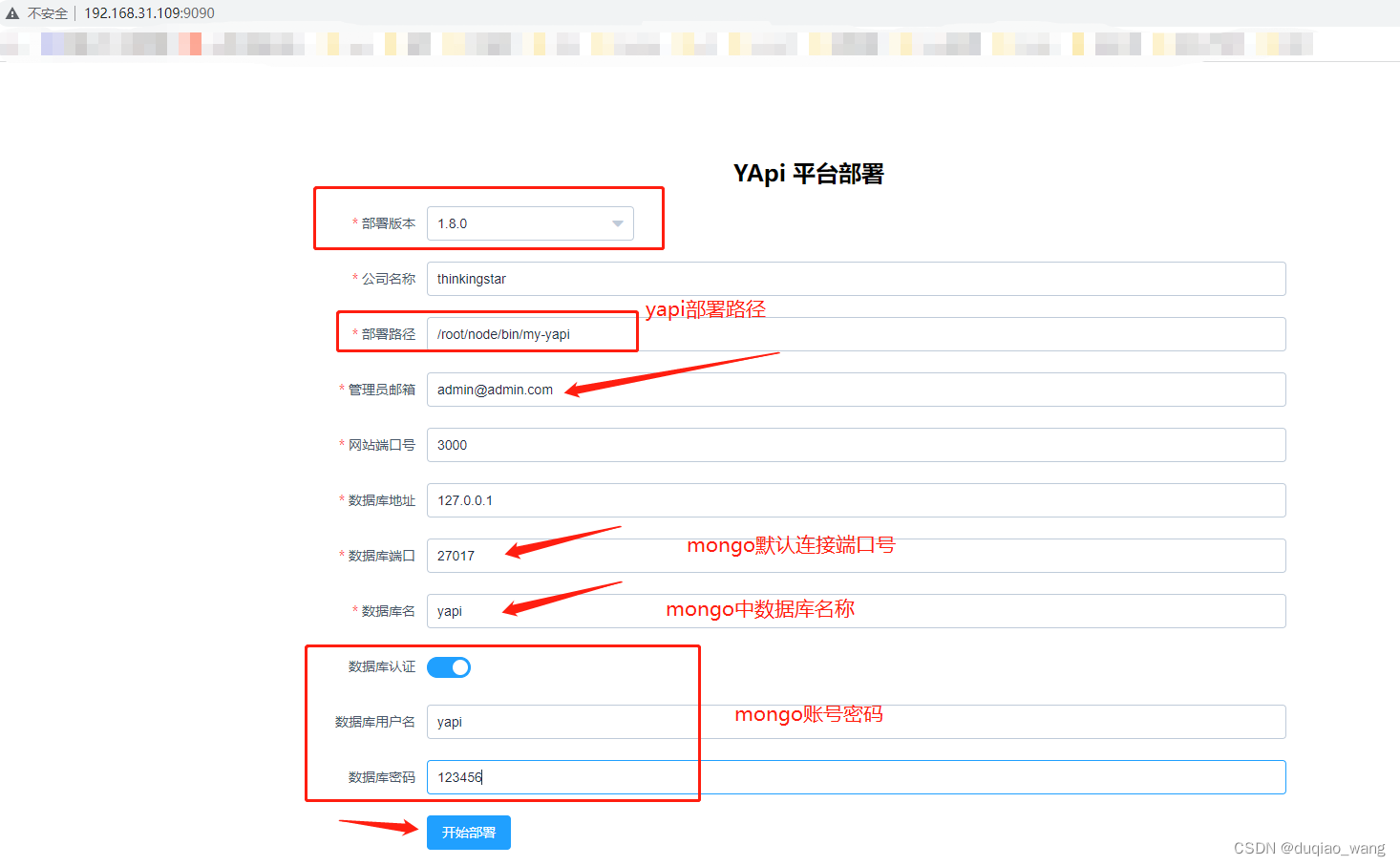Click the 部署路径 field with /root/node/bin/my-yapi

coord(856,334)
